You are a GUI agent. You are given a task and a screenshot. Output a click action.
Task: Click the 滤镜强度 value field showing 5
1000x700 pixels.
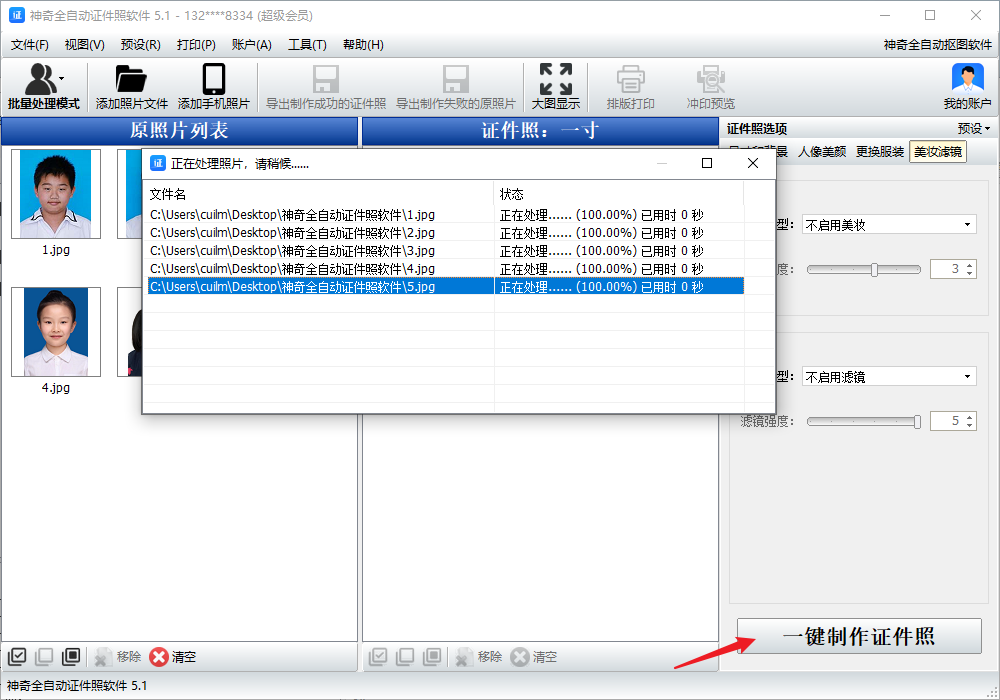pyautogui.click(x=948, y=421)
